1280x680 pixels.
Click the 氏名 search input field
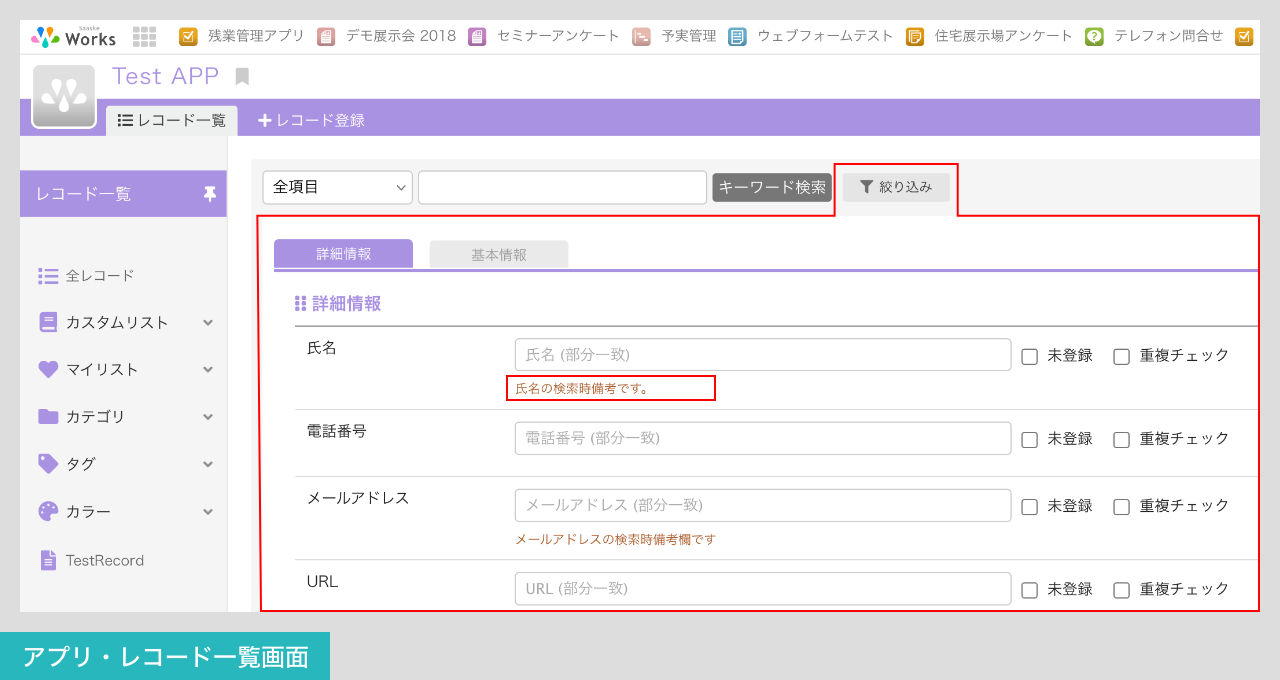pos(763,355)
